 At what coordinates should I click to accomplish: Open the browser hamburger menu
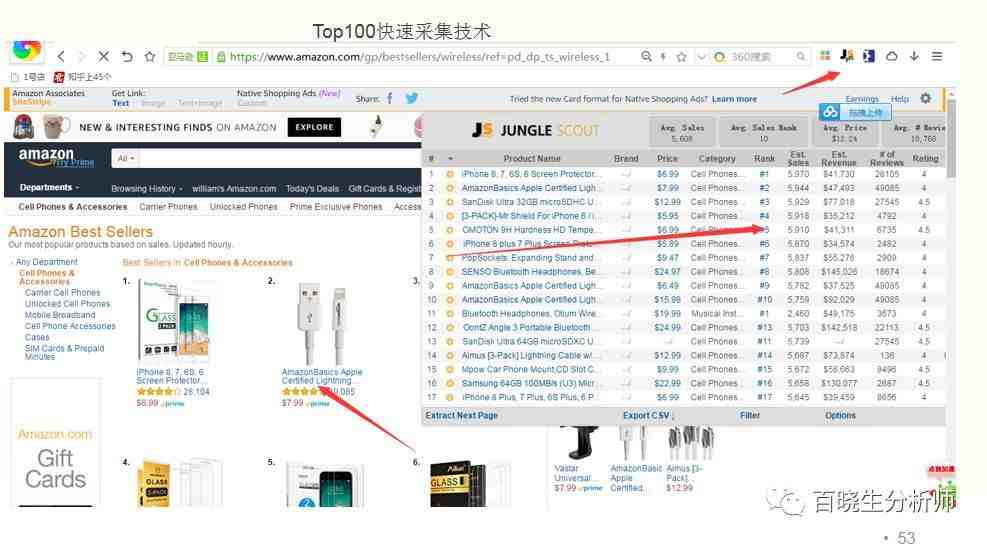point(937,56)
